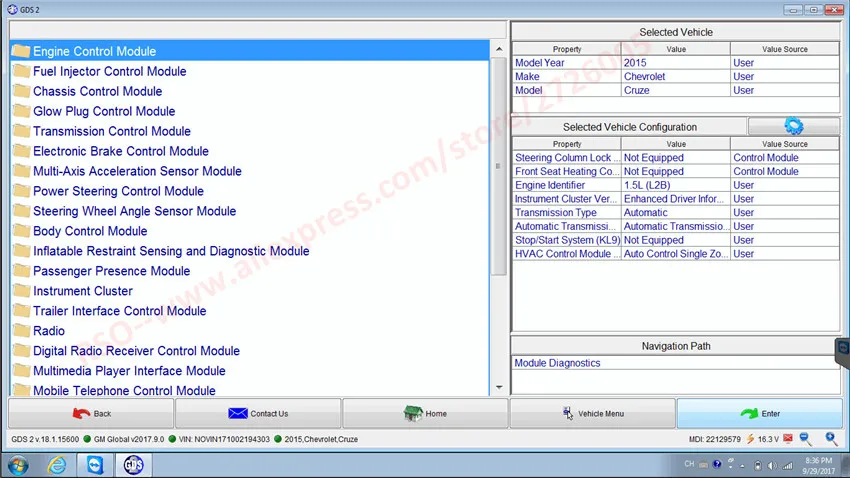850x478 pixels.
Task: Click the Stop/Start System (KL9) property
Action: [566, 240]
